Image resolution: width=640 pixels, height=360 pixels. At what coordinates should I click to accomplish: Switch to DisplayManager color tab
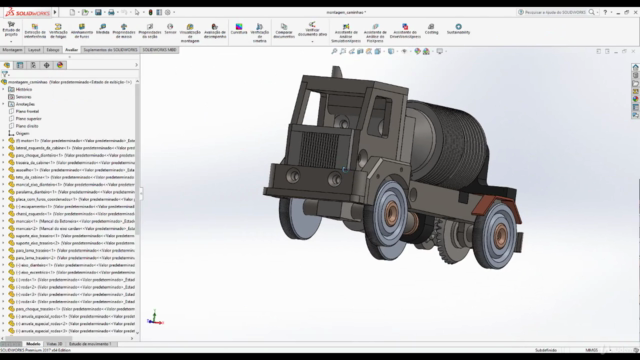(60, 65)
